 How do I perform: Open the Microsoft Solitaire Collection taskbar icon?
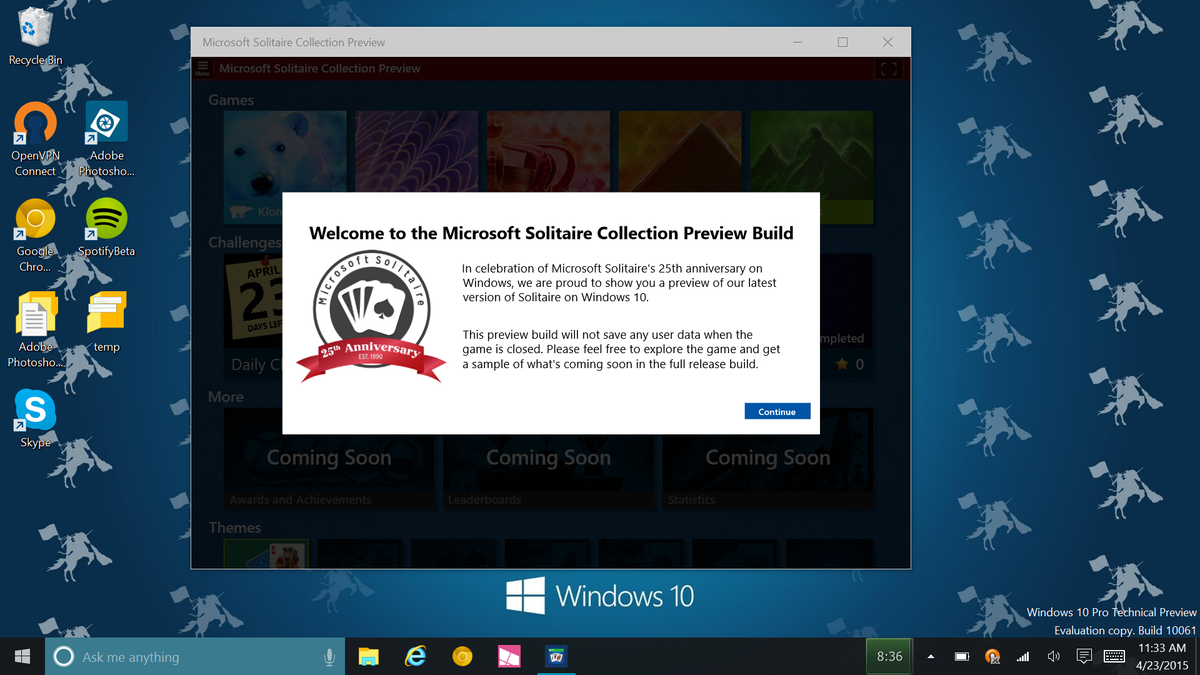[557, 656]
